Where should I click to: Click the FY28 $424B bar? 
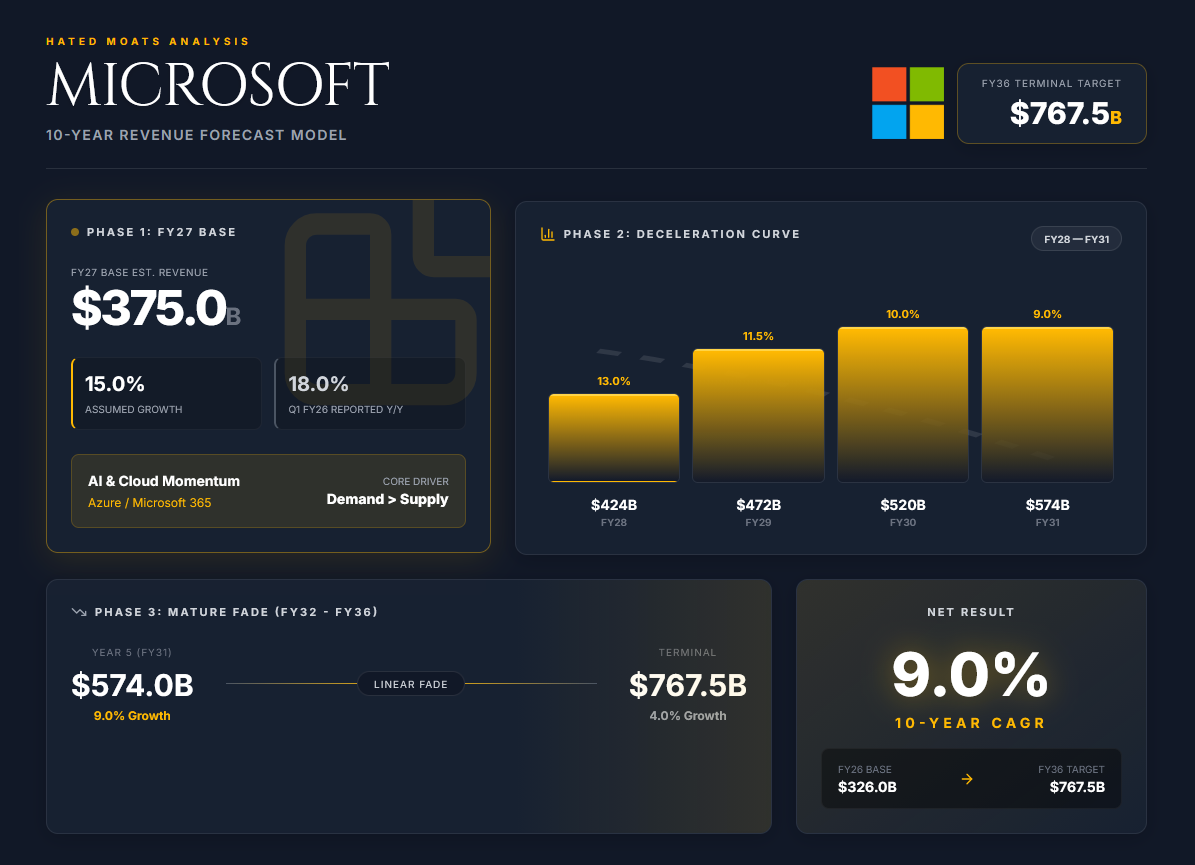tap(614, 438)
